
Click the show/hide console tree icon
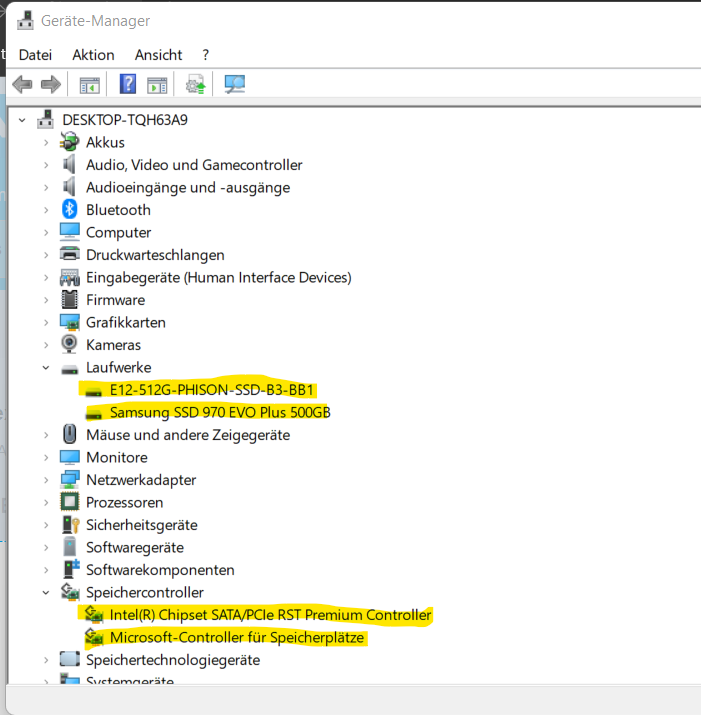point(90,84)
